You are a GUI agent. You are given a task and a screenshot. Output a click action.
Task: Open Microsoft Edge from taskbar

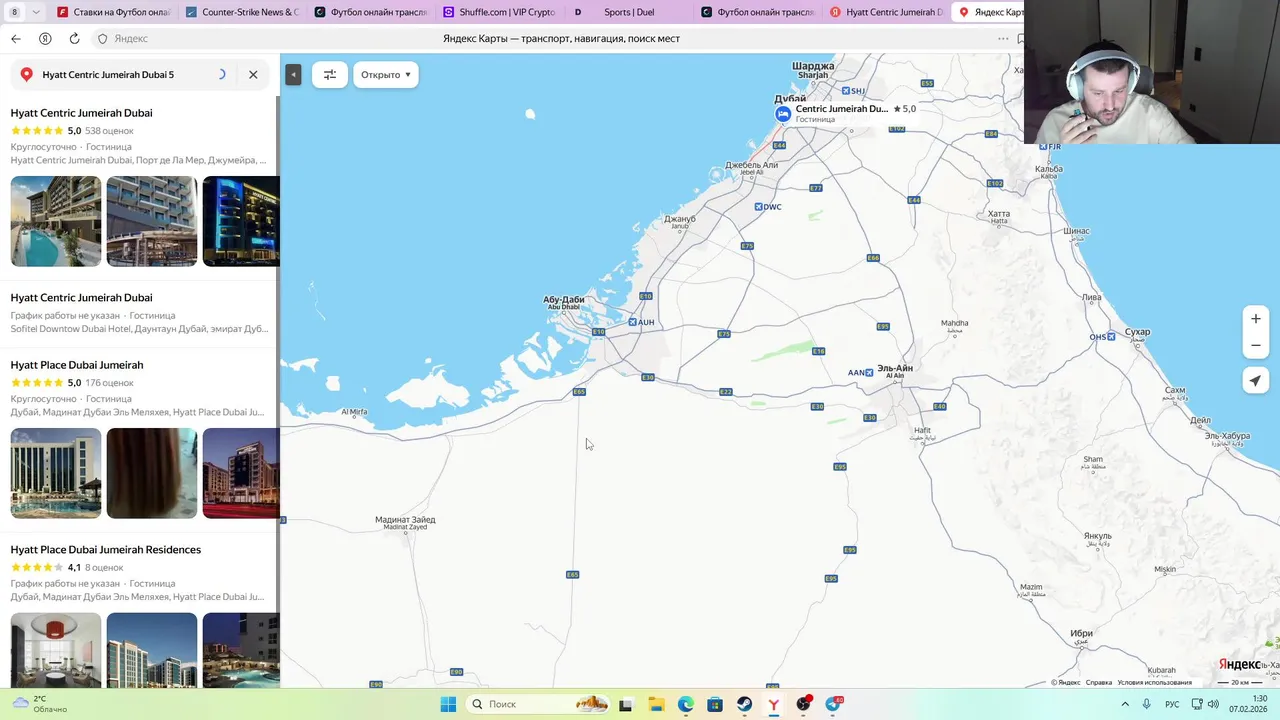point(686,704)
